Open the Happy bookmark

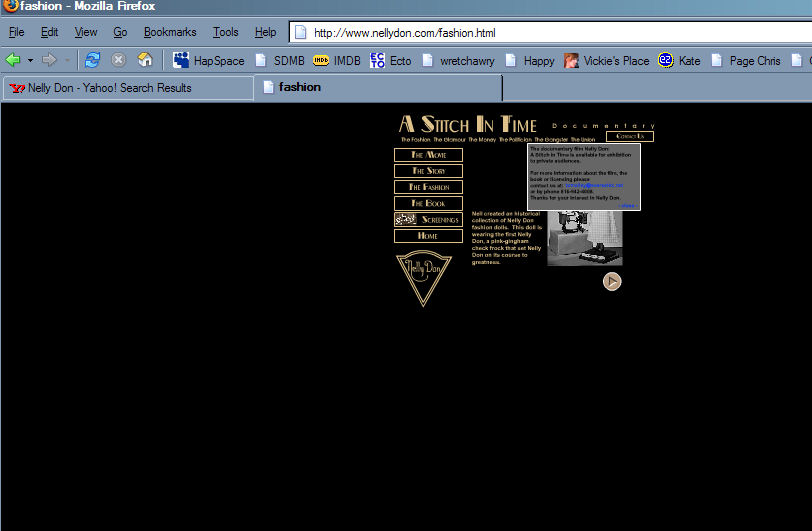point(530,61)
